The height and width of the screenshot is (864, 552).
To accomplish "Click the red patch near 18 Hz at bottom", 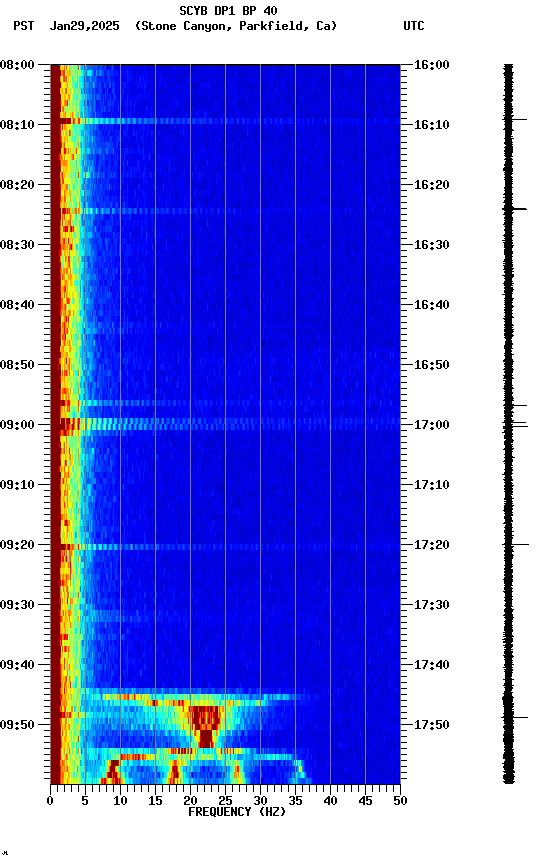I will [174, 773].
